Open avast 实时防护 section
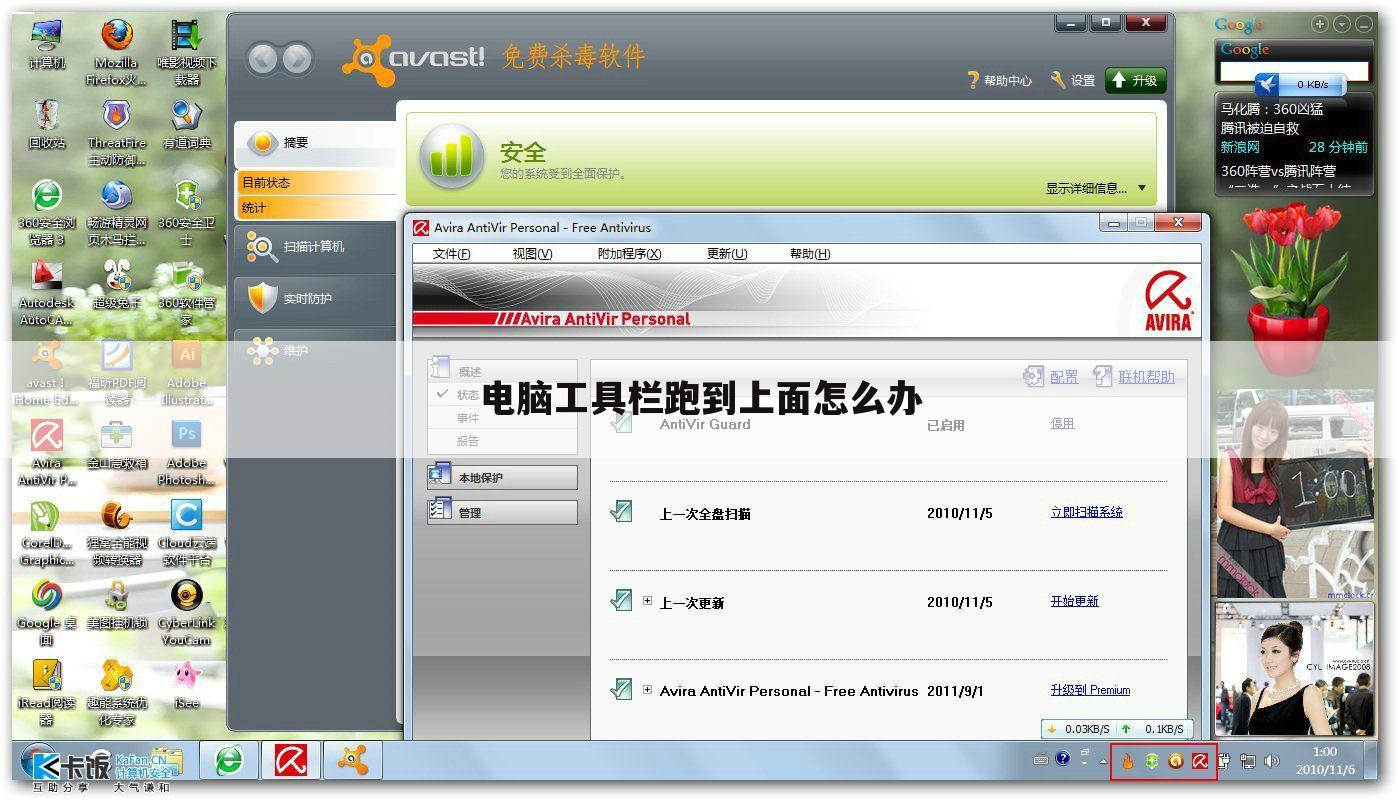The width and height of the screenshot is (1398, 800). (316, 298)
